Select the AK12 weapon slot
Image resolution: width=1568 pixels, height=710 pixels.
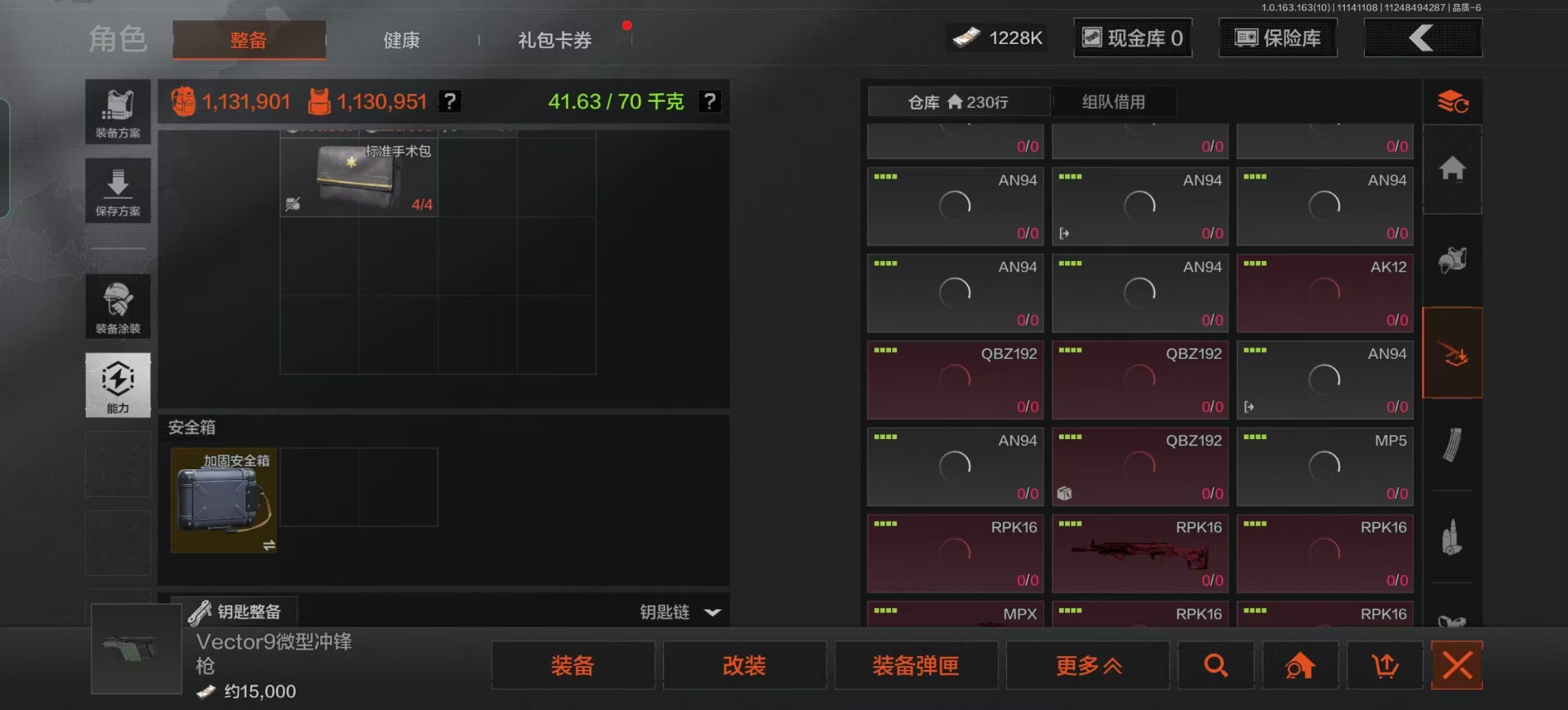tap(1325, 293)
